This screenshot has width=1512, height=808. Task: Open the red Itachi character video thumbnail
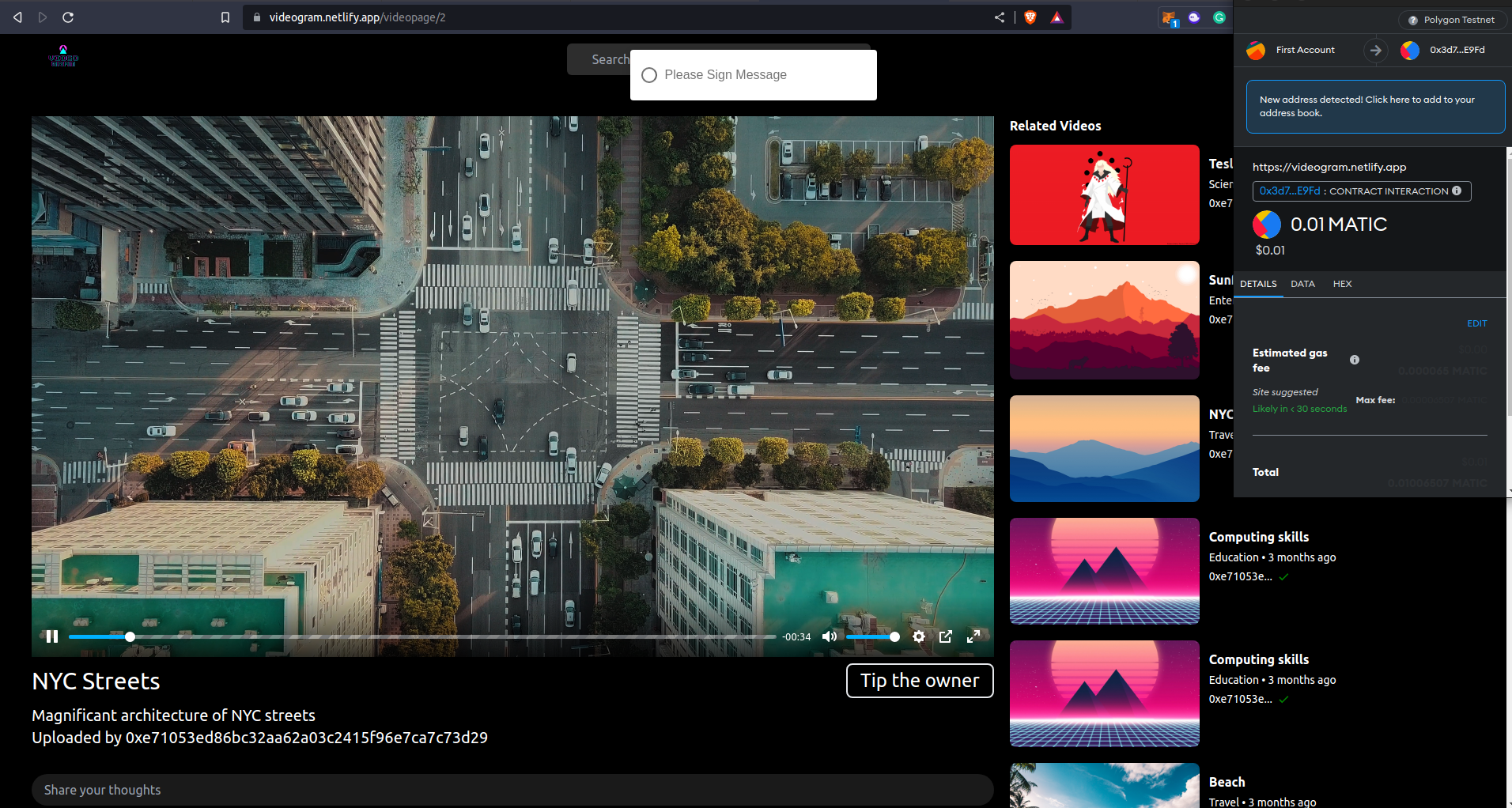(1105, 194)
